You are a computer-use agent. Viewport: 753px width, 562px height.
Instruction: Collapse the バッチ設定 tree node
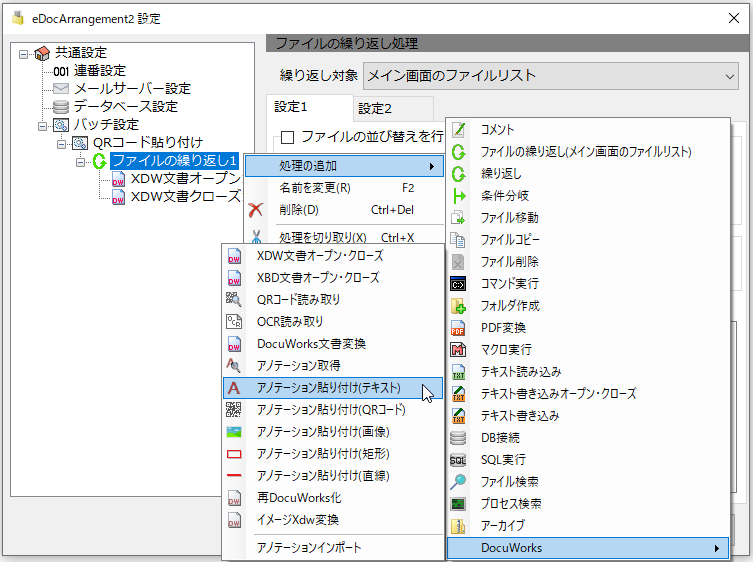[x=42, y=126]
